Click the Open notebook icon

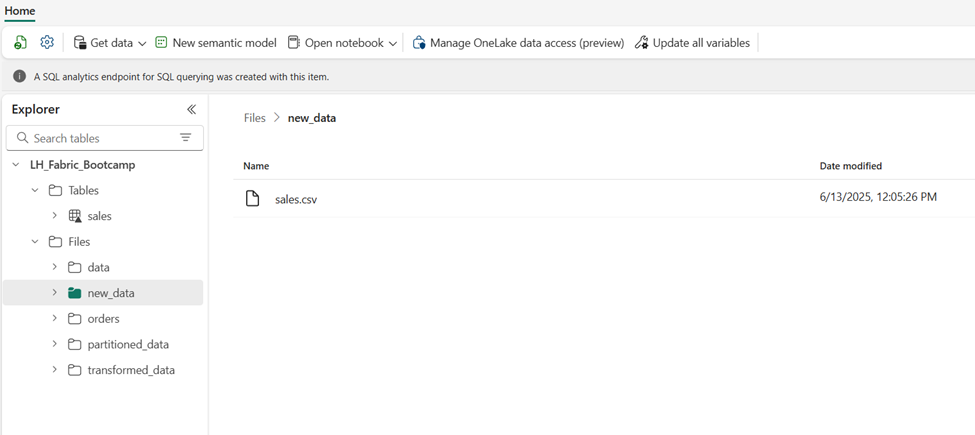coord(293,42)
